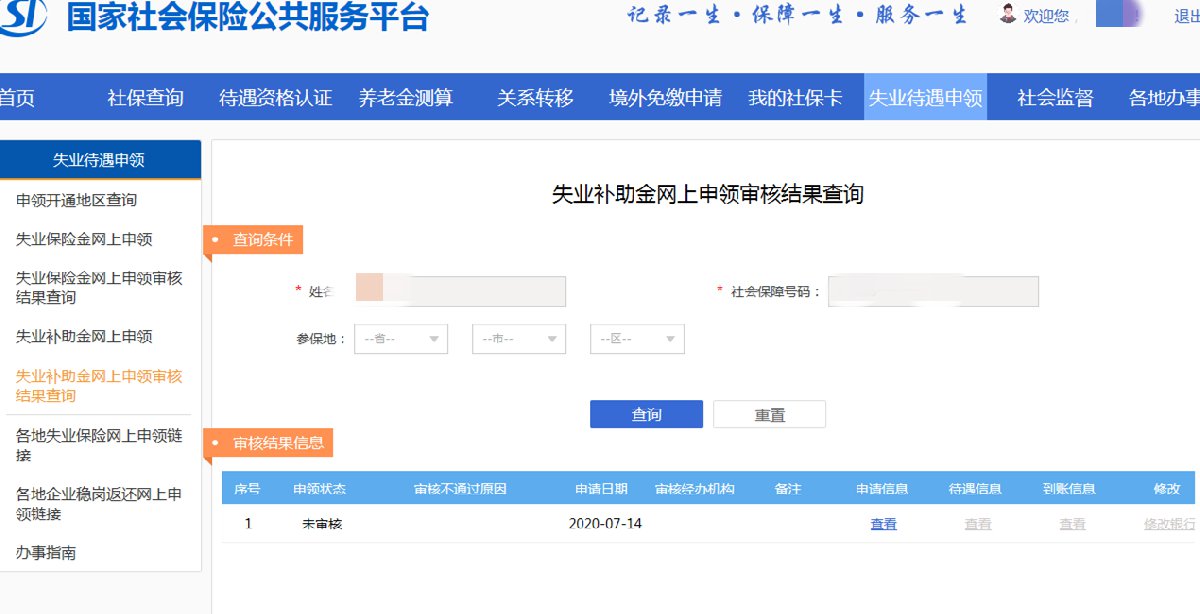Open 办事指南 in left sidebar

point(46,552)
